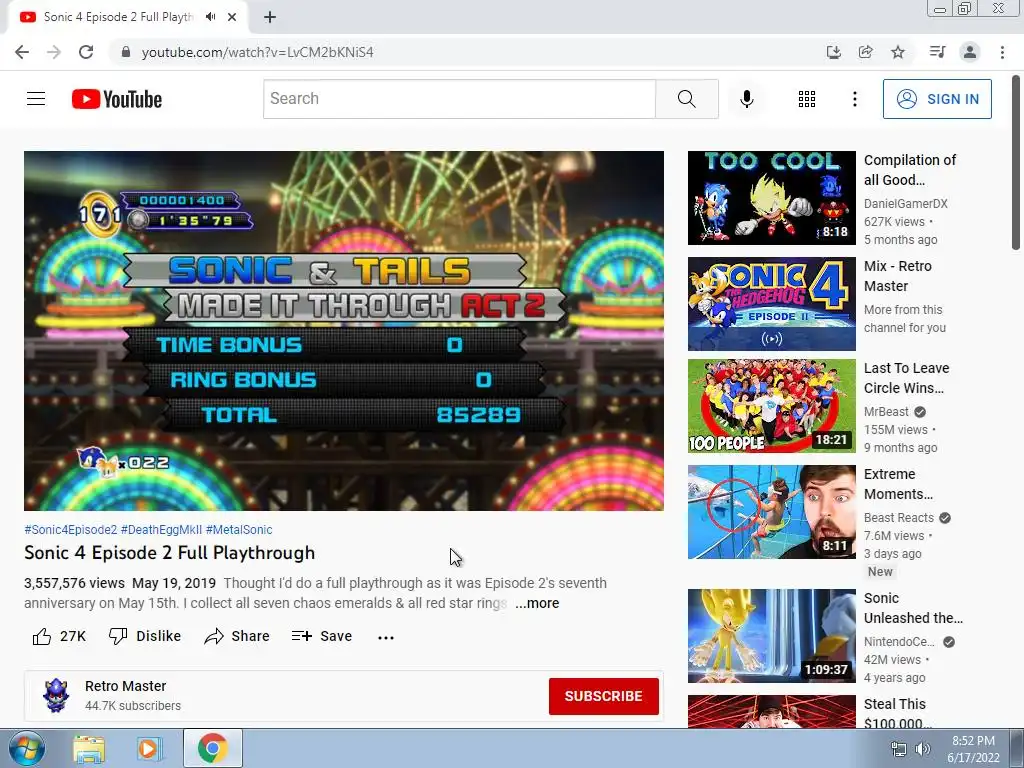This screenshot has height=768, width=1024.
Task: Open a new browser tab
Action: [x=270, y=17]
